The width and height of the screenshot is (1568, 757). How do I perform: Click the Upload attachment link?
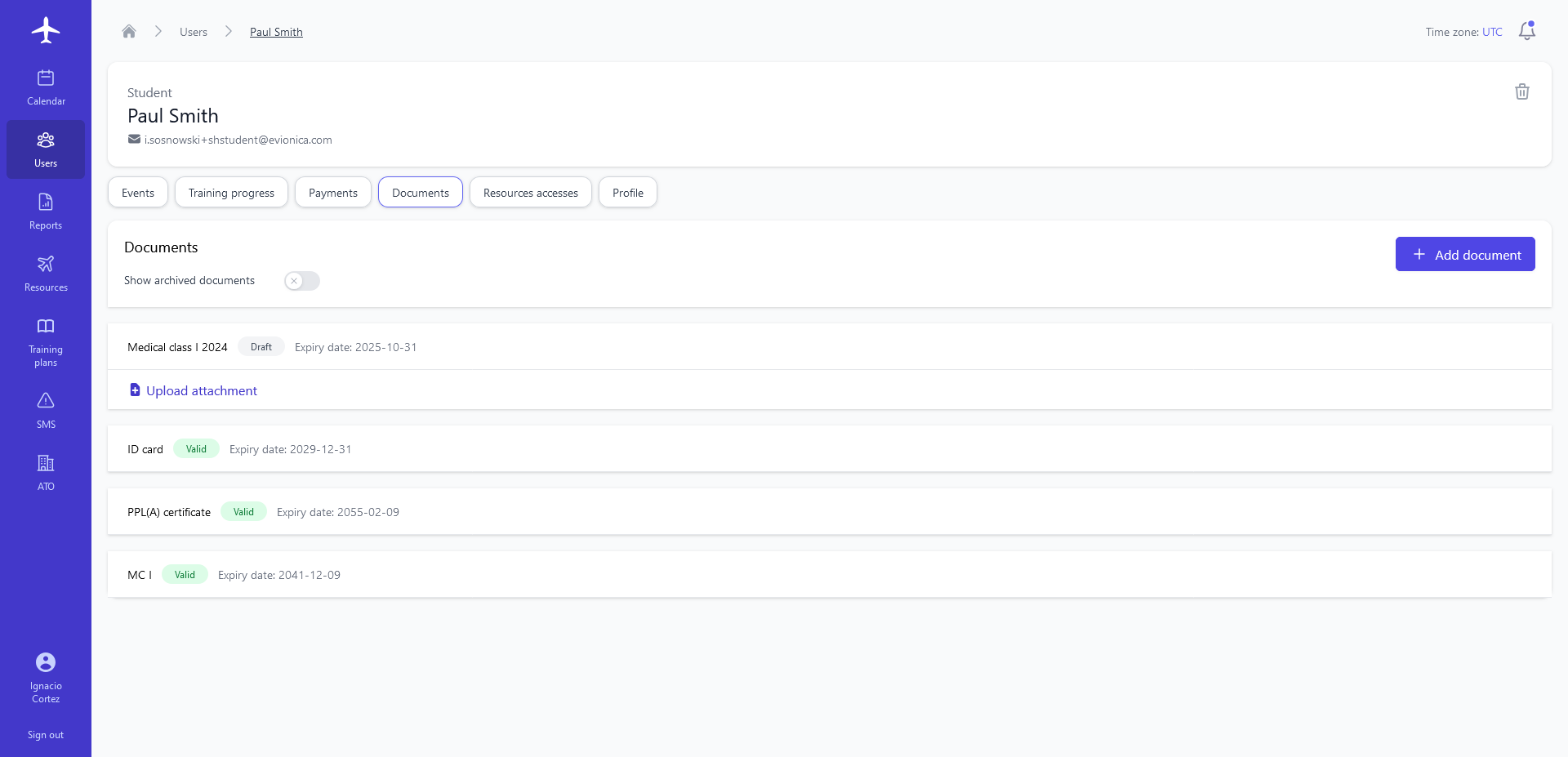click(x=201, y=390)
